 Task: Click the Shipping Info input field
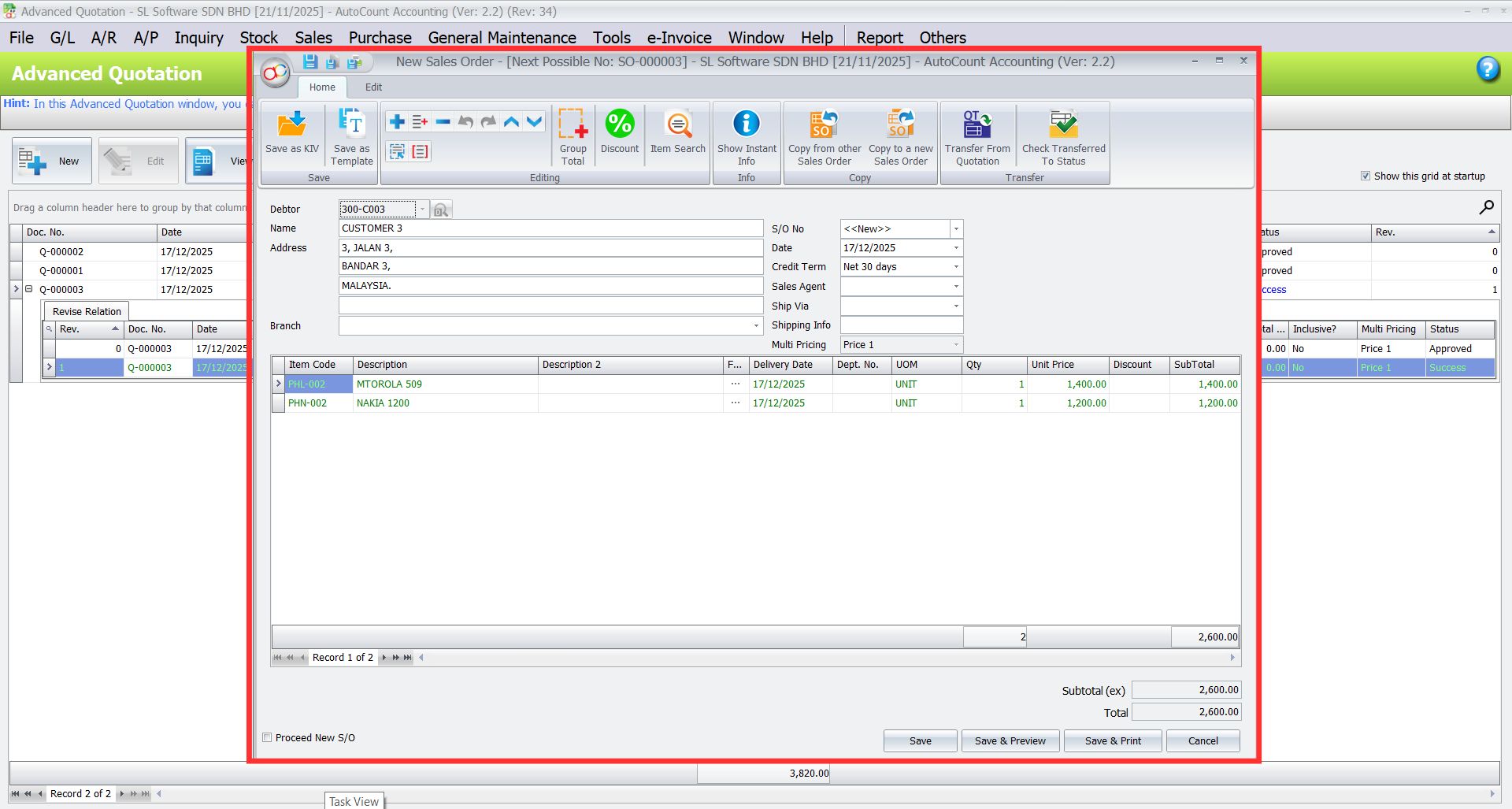coord(901,325)
